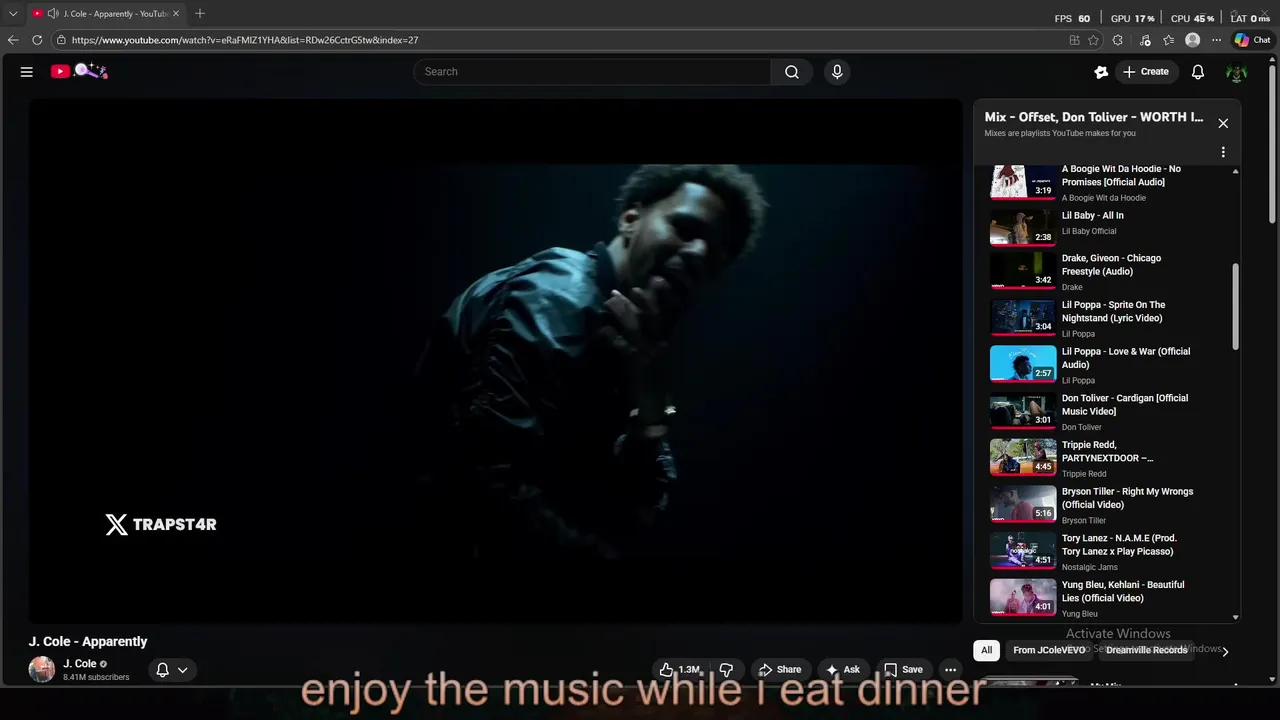Open media control music note icon
The image size is (1280, 720).
(1144, 40)
